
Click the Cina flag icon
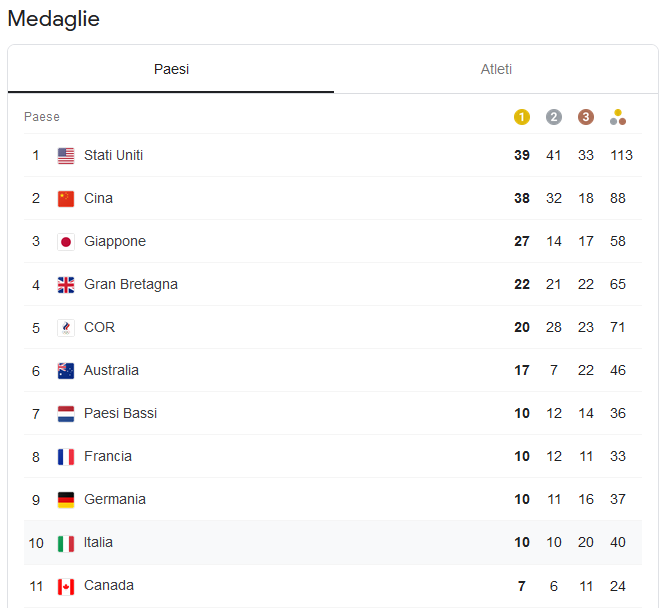click(66, 199)
